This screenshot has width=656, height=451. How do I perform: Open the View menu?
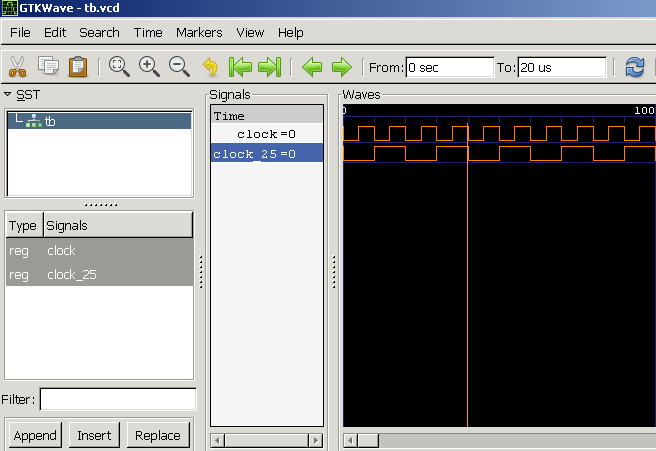pos(250,32)
